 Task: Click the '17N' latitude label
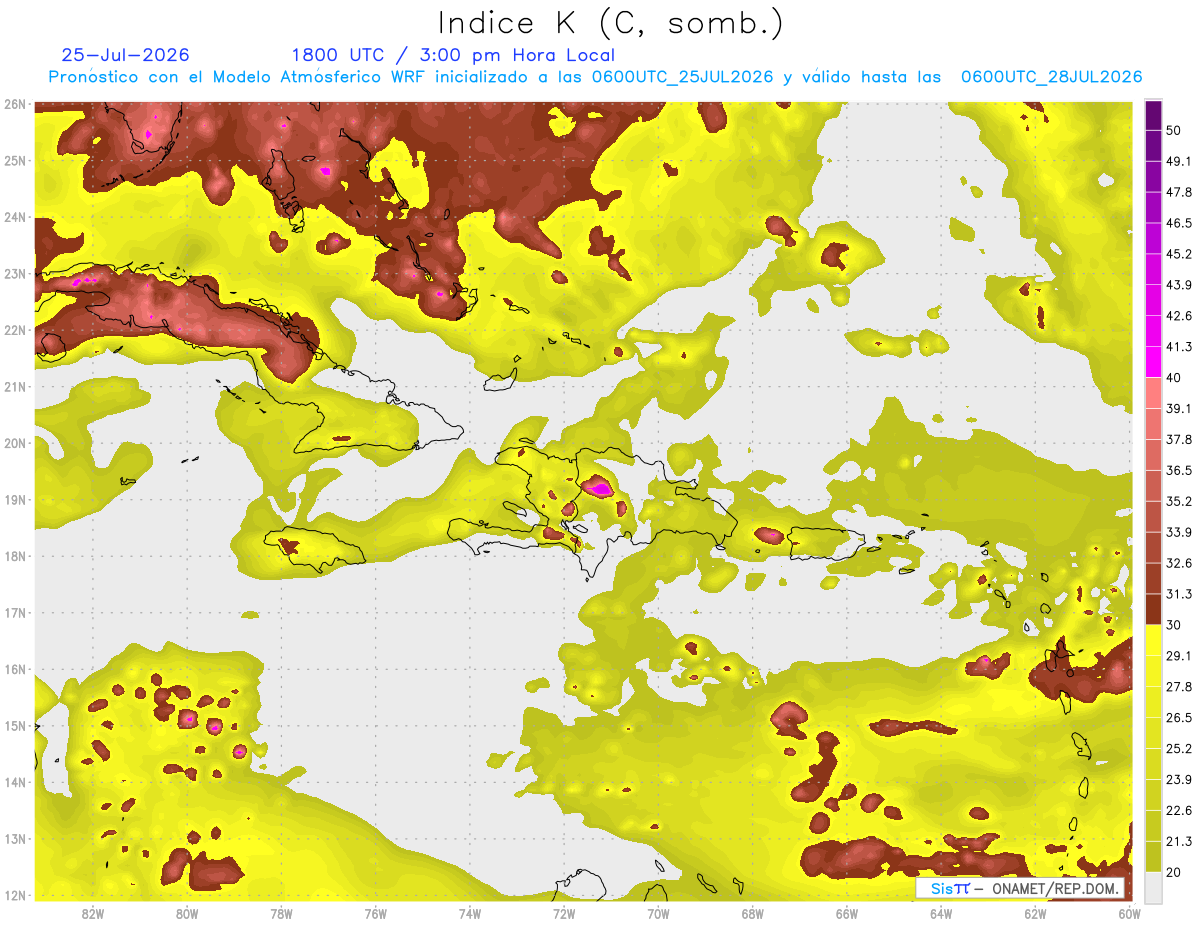coord(15,613)
